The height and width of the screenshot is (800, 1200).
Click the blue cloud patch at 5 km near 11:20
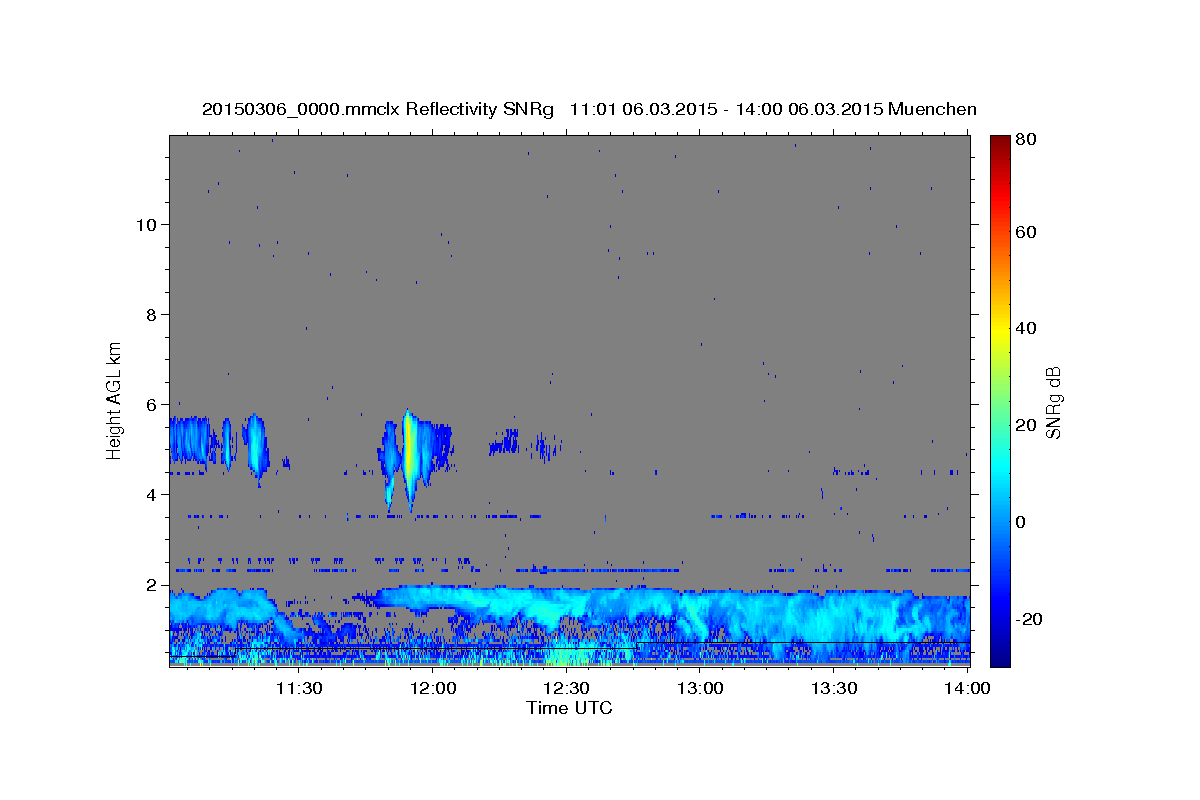(x=256, y=444)
